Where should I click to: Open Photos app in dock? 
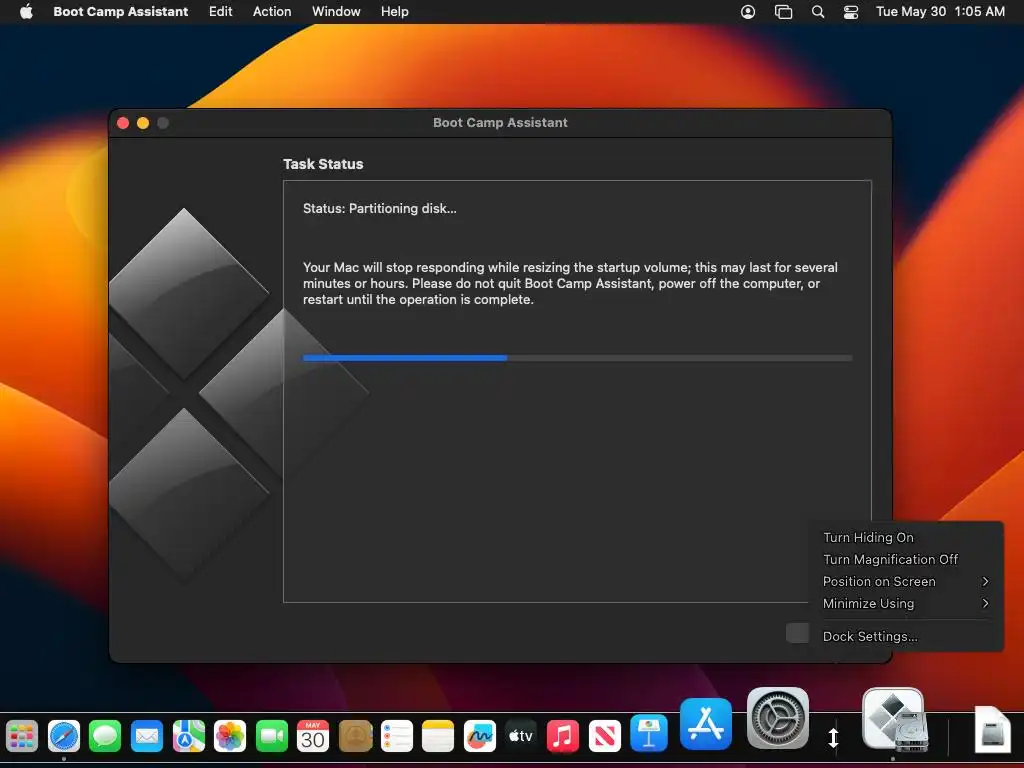pyautogui.click(x=230, y=737)
